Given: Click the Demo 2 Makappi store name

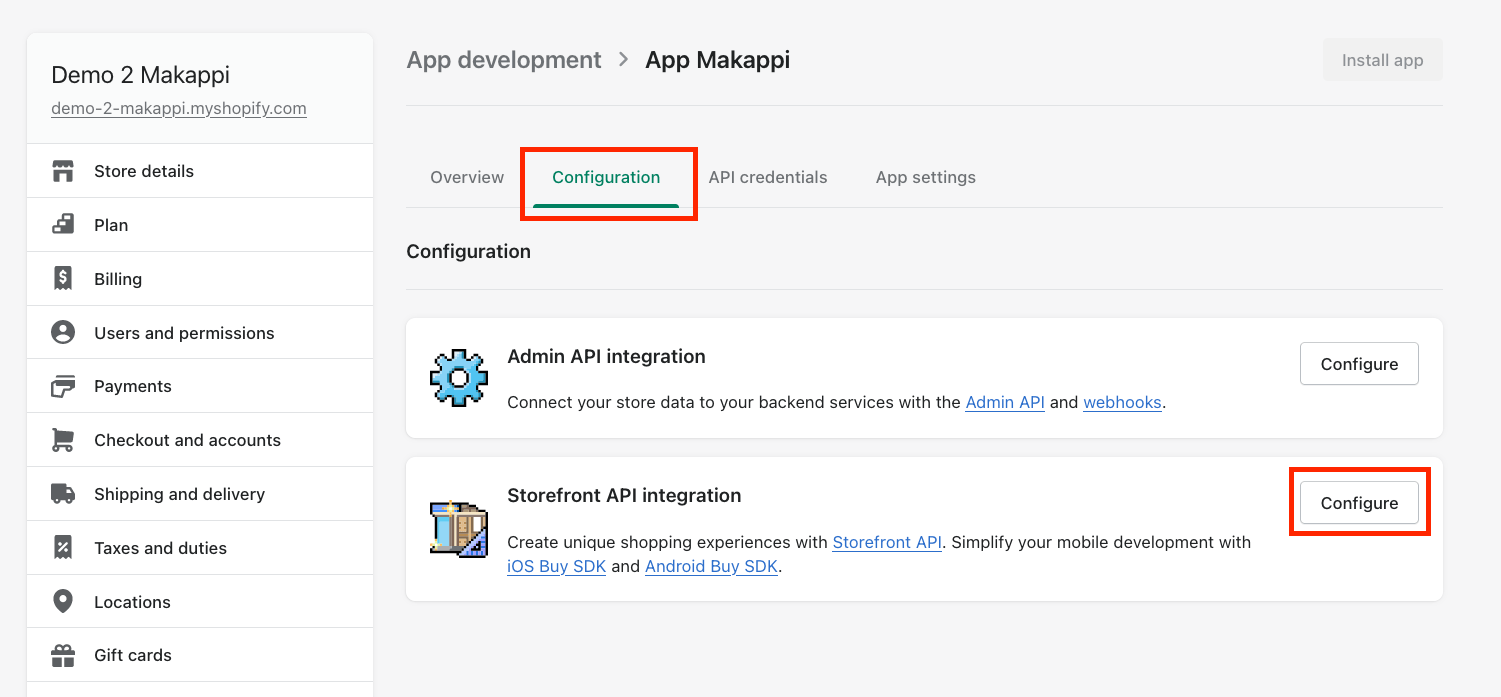Looking at the screenshot, I should (140, 75).
